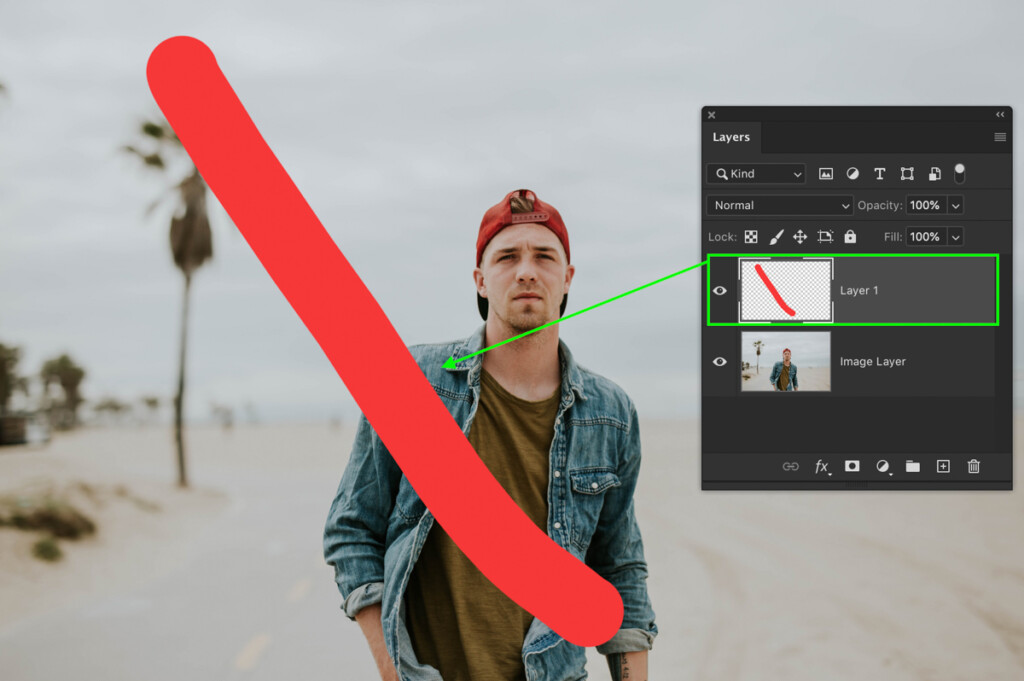The width and height of the screenshot is (1024, 681).
Task: Create new layer plus icon
Action: (x=943, y=466)
